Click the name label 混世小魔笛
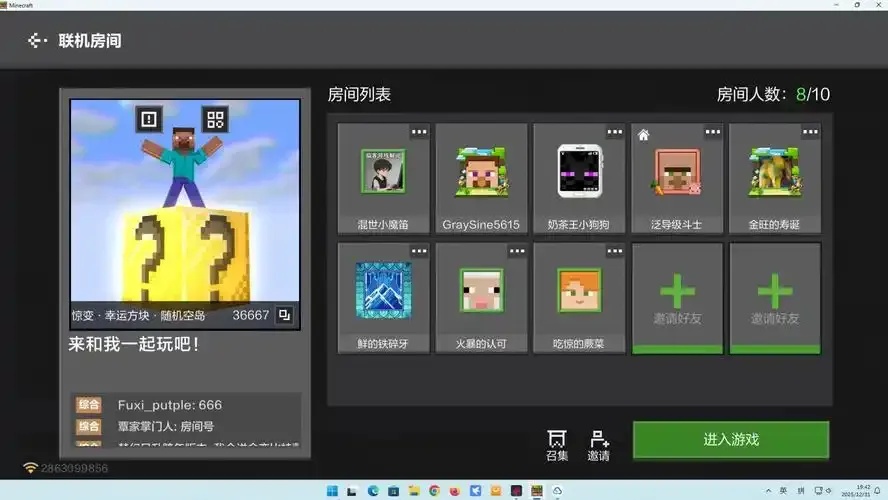The image size is (888, 500). pyautogui.click(x=383, y=225)
